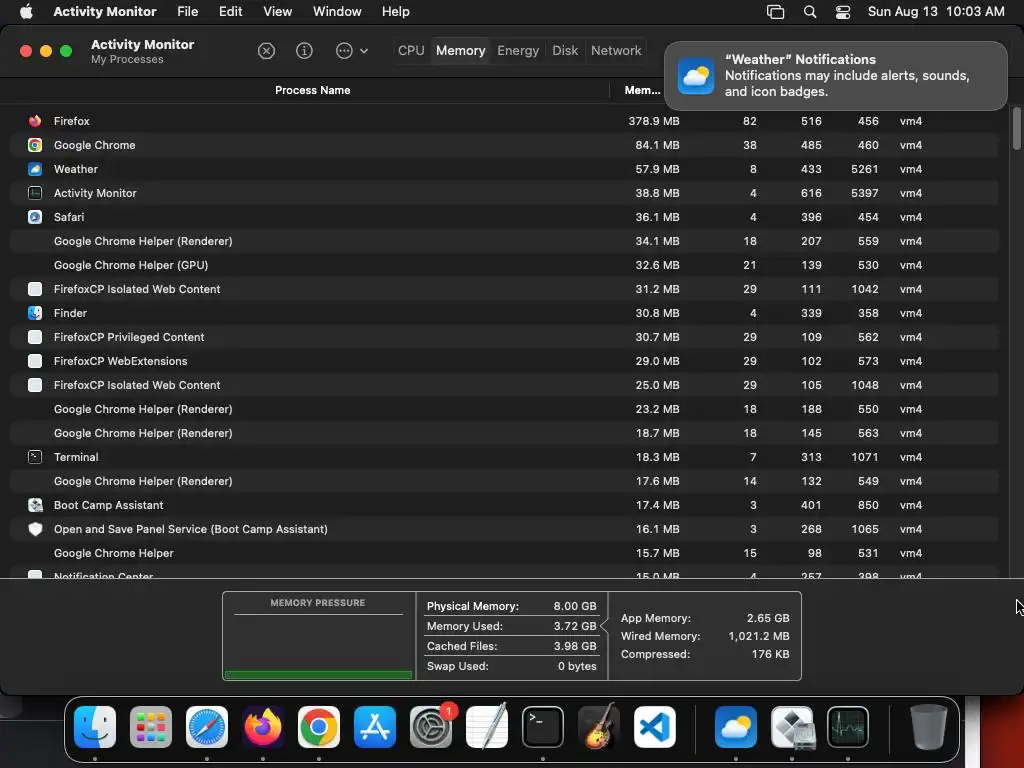The image size is (1024, 768).
Task: Open the Disk tab
Action: point(565,50)
